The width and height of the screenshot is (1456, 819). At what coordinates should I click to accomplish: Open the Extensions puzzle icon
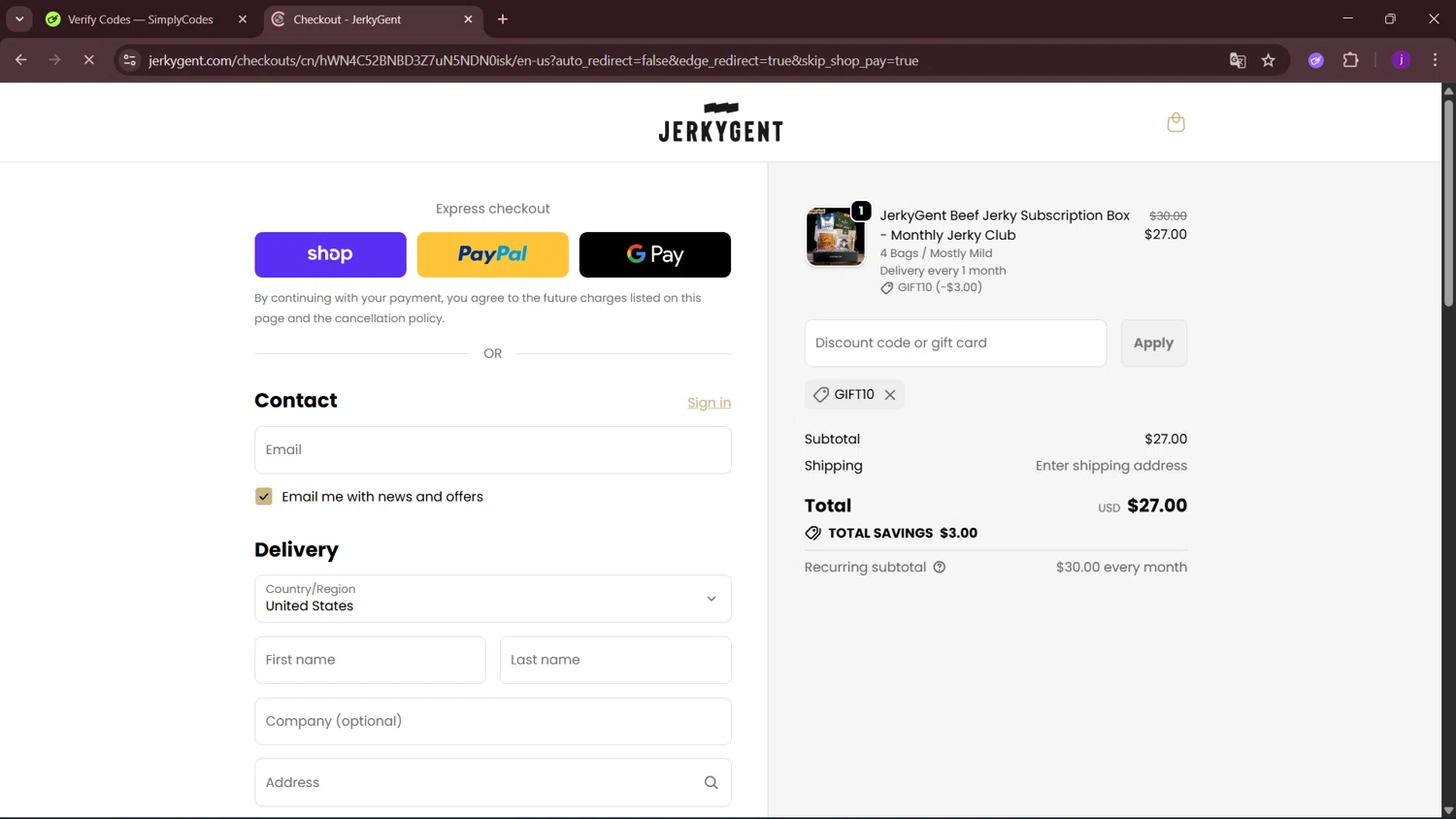click(x=1350, y=60)
